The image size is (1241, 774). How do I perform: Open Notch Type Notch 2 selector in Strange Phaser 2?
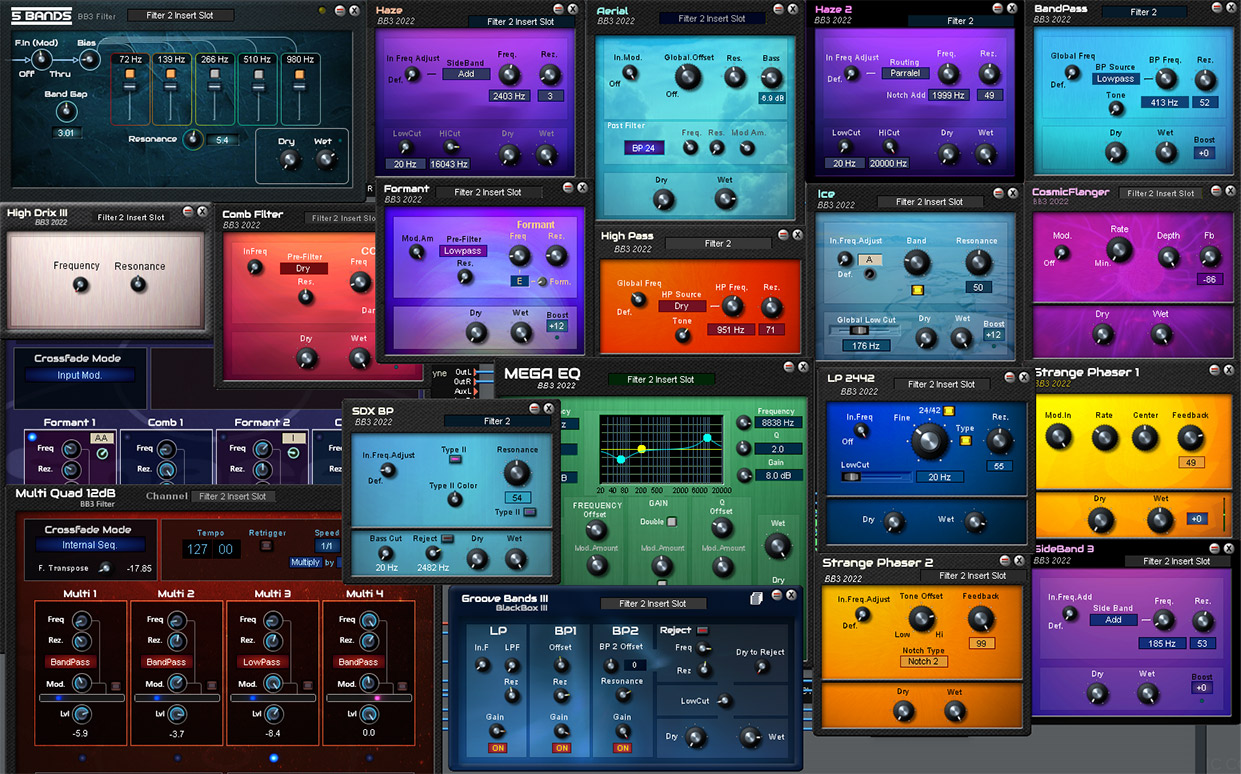923,661
